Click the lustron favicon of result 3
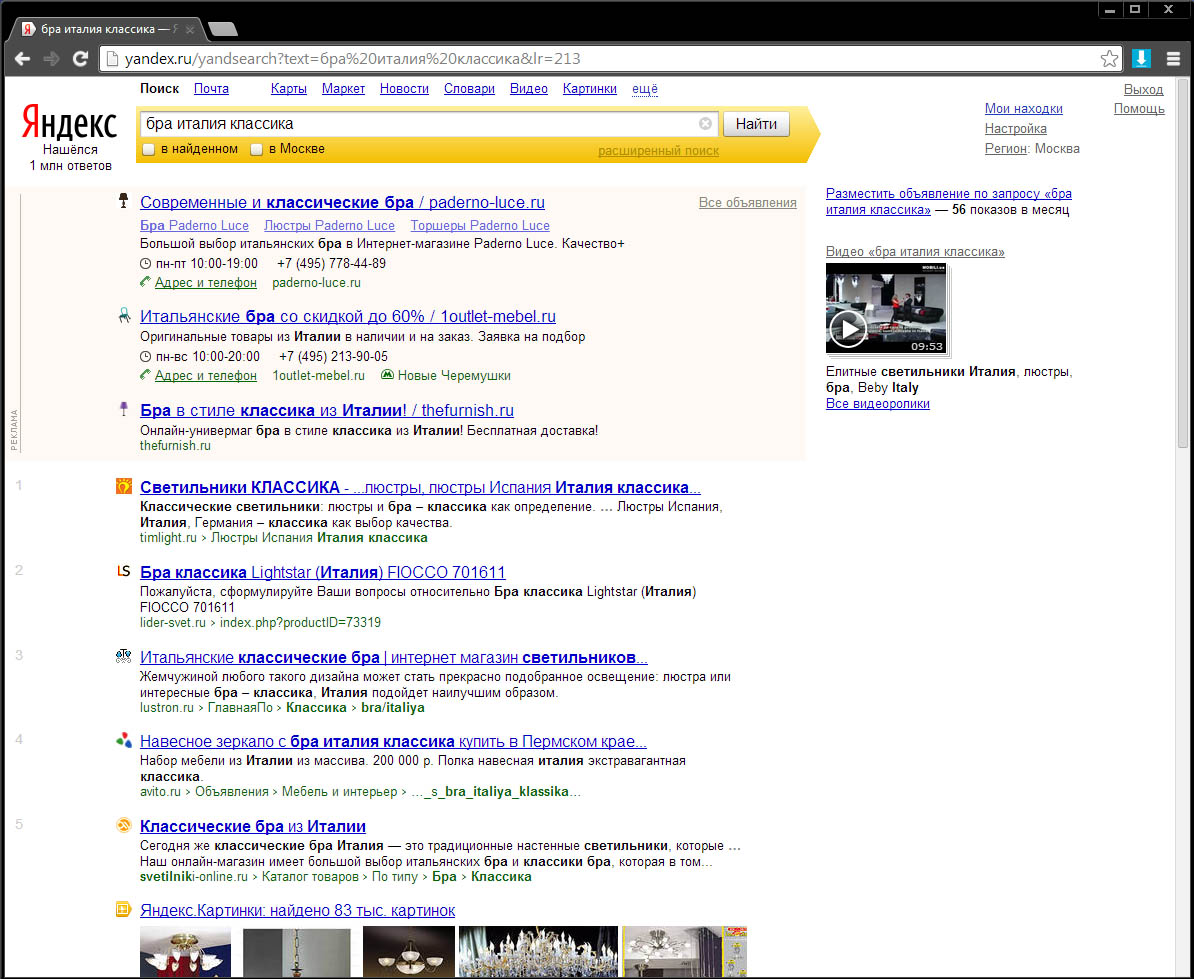 [123, 655]
